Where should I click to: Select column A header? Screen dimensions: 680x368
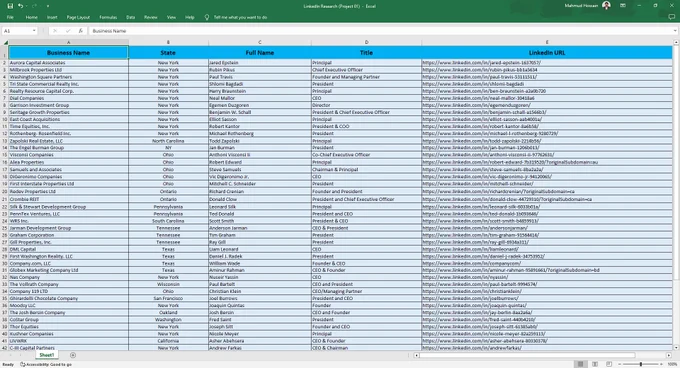tap(69, 42)
